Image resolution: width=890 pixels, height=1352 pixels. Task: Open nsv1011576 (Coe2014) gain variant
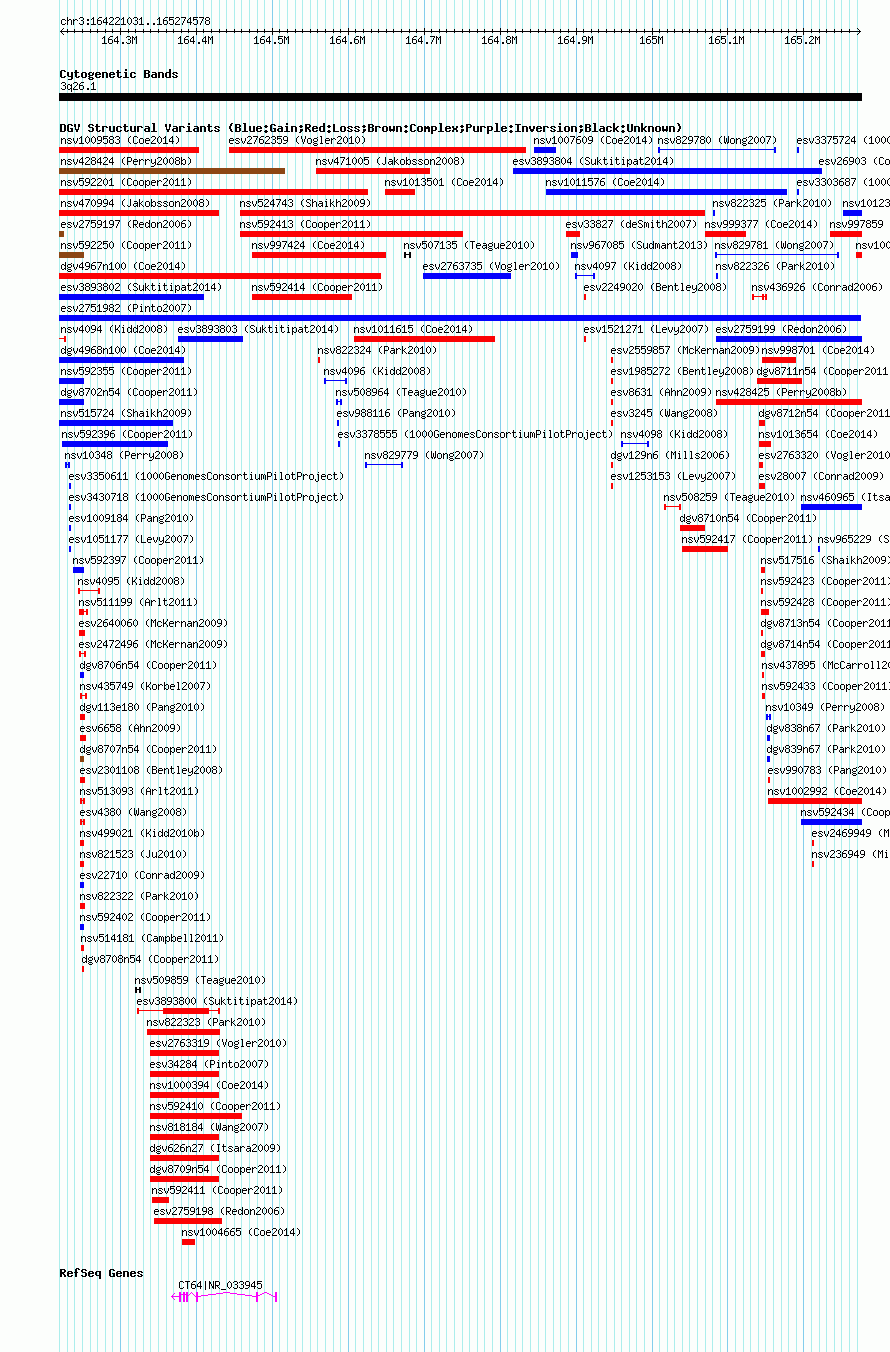click(x=666, y=192)
